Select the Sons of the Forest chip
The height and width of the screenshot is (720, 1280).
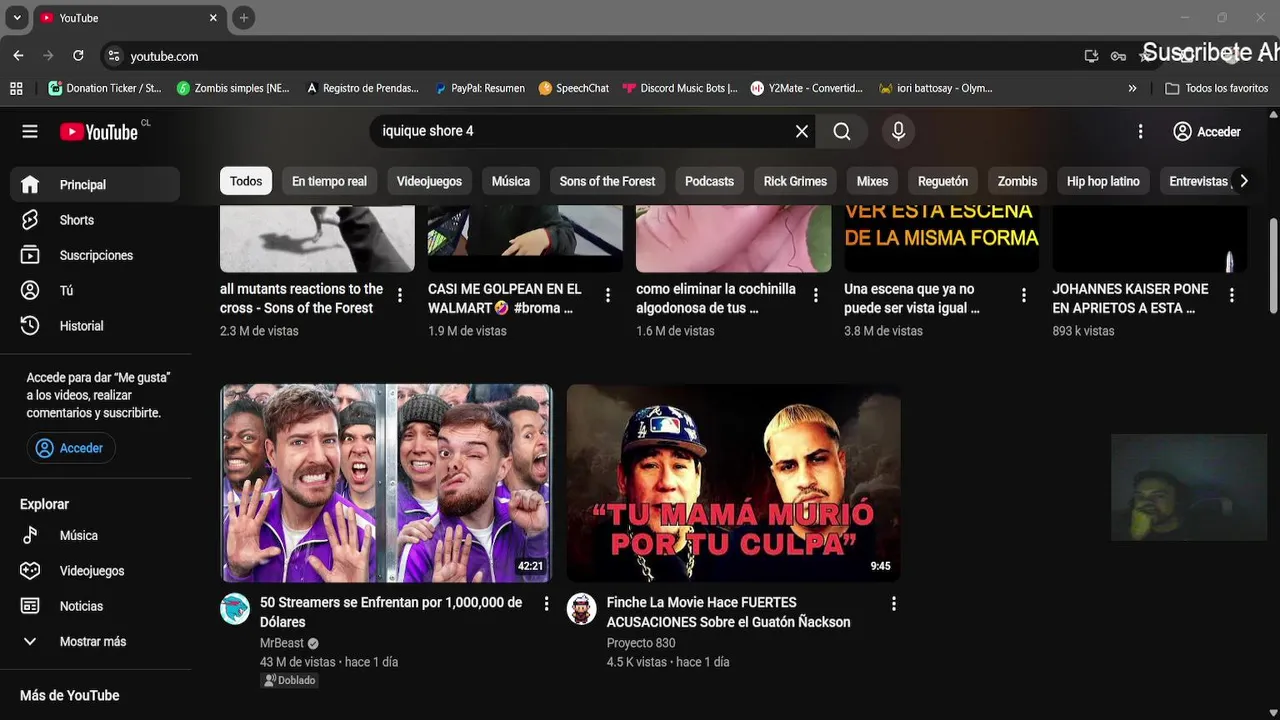coord(607,181)
